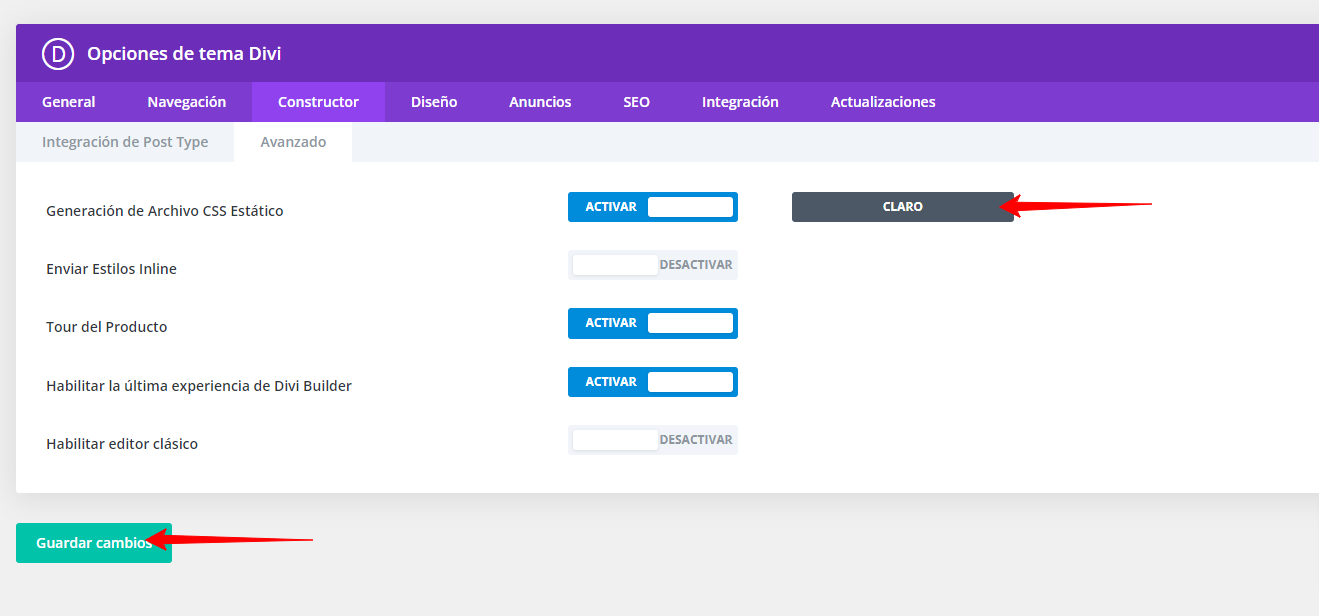Click the CLARO button

pos(903,207)
